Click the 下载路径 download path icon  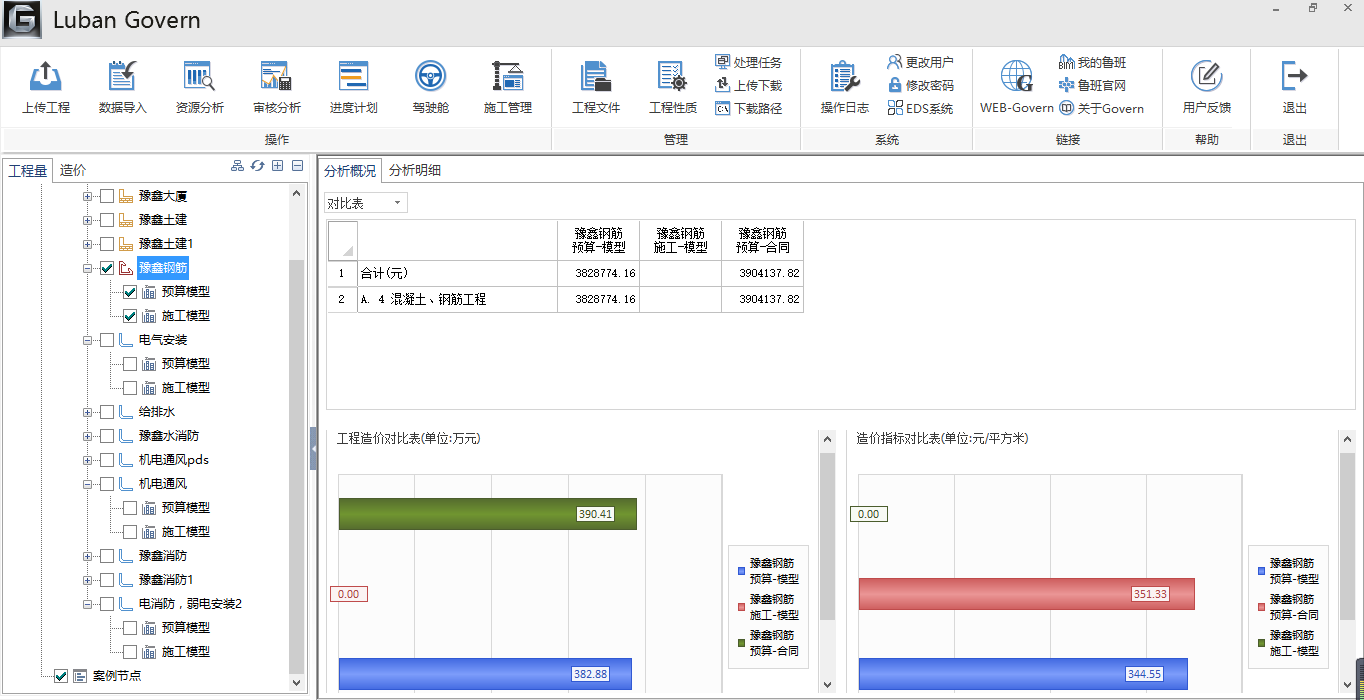coord(723,108)
